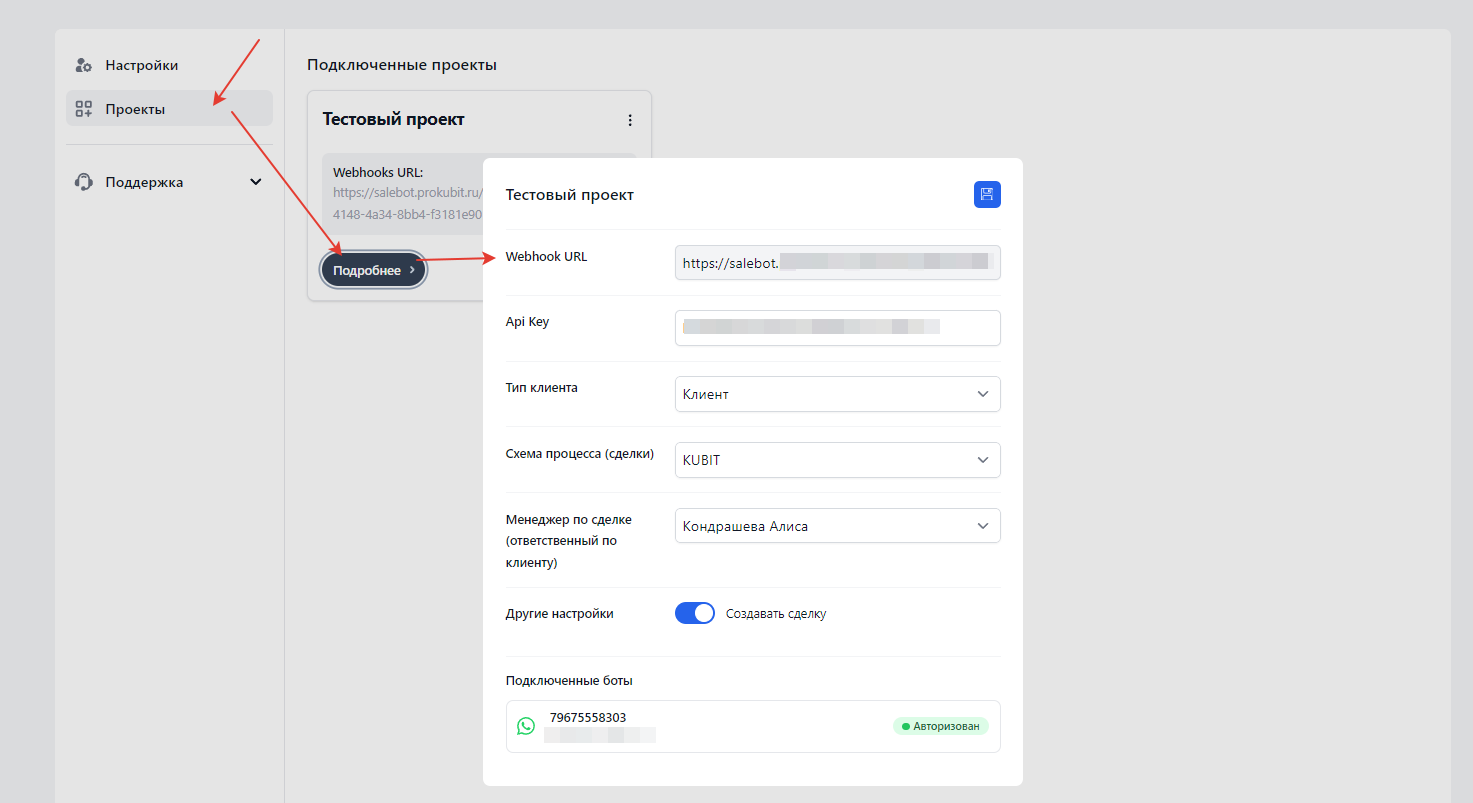This screenshot has width=1473, height=803.
Task: Click the Настройки user-gear icon
Action: coord(84,65)
